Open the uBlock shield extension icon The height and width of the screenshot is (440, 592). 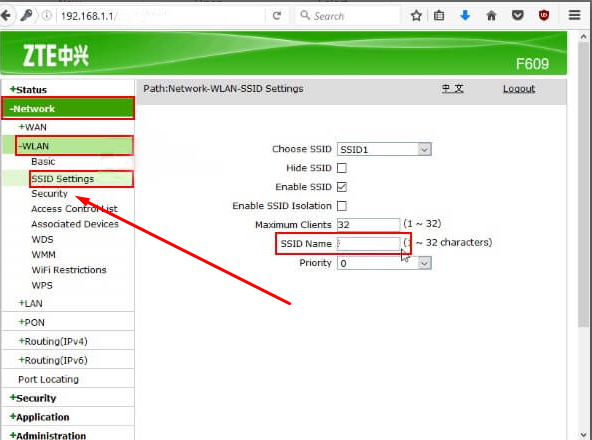coord(544,15)
